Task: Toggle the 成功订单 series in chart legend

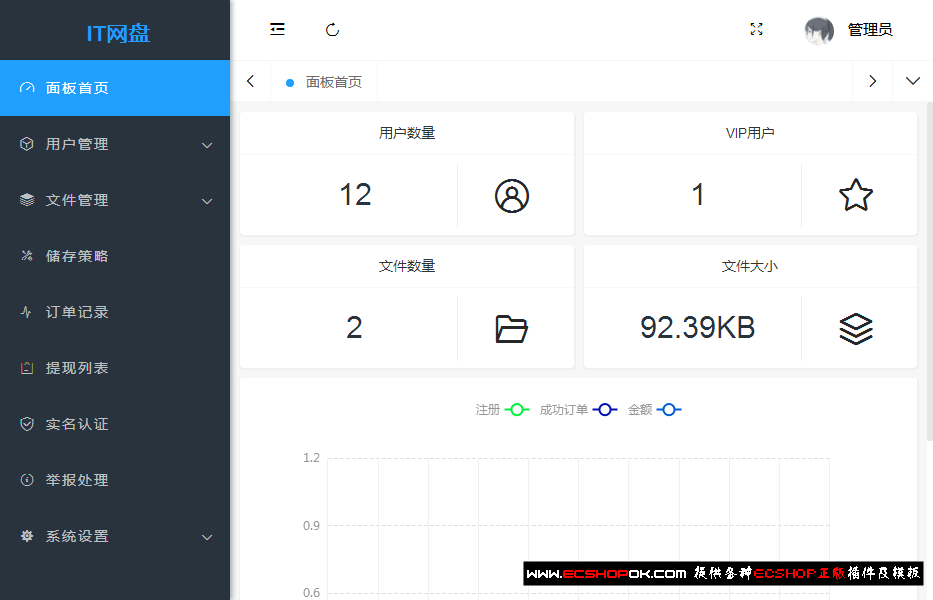Action: click(578, 410)
